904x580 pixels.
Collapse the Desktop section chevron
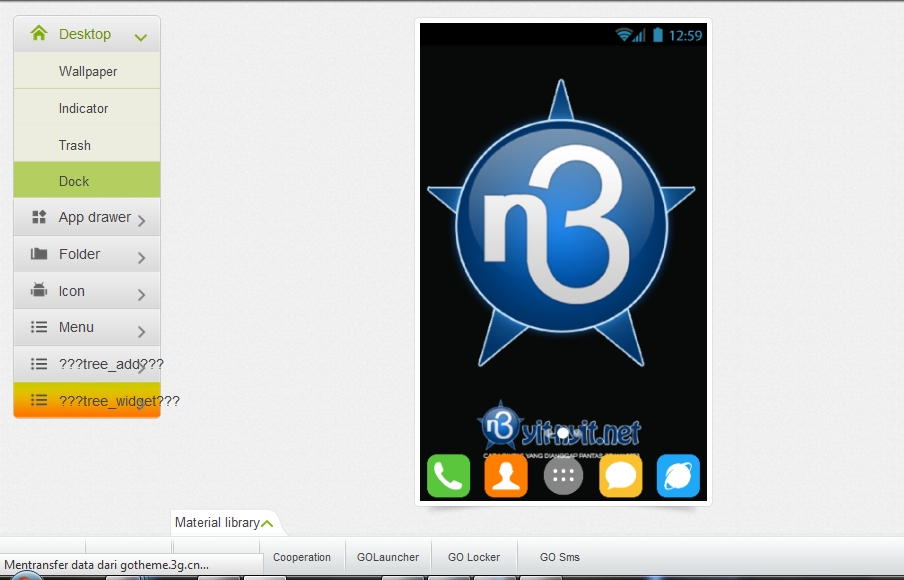pos(141,37)
